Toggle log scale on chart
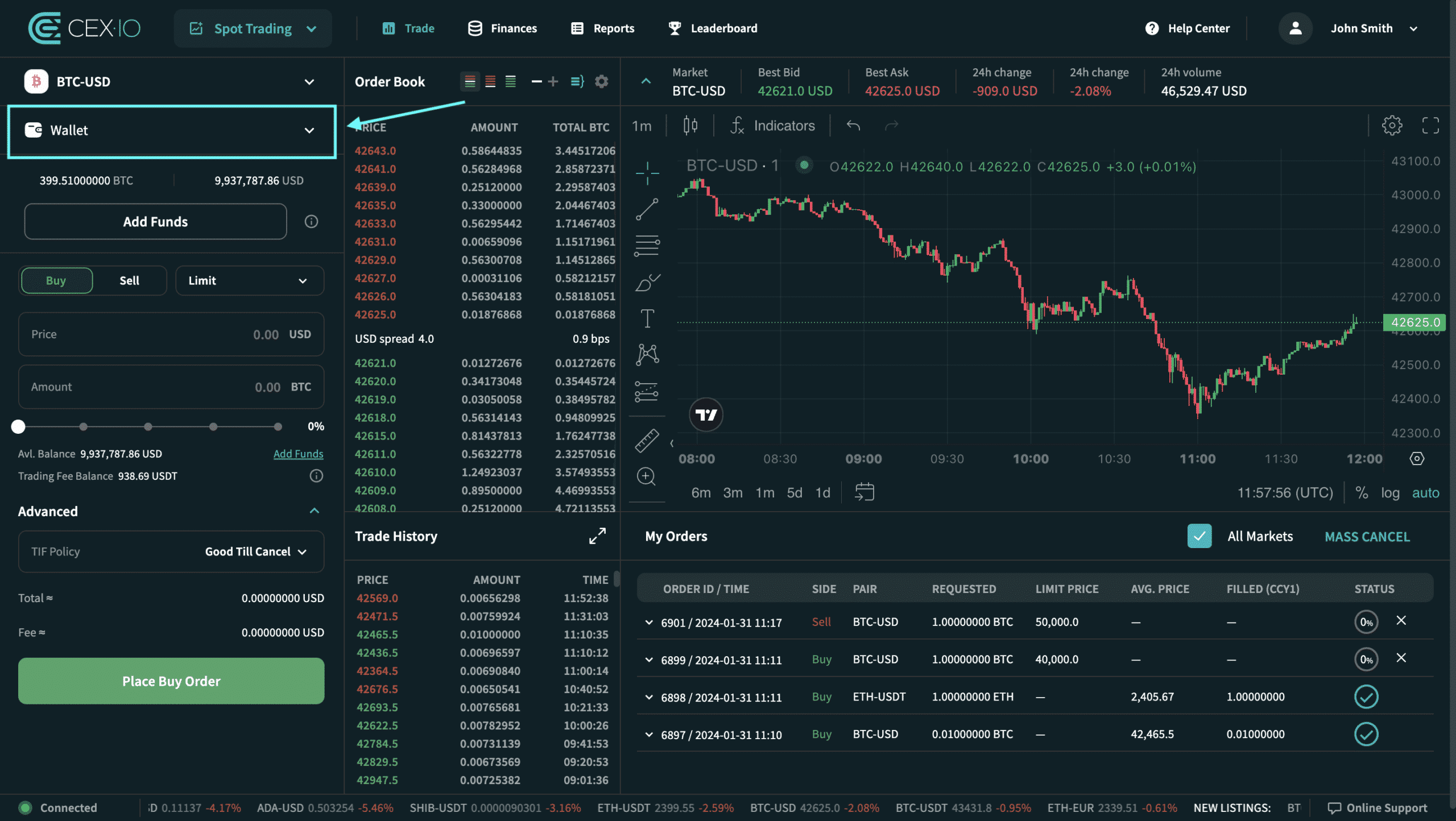Screen dimensions: 1456x821 [1390, 492]
